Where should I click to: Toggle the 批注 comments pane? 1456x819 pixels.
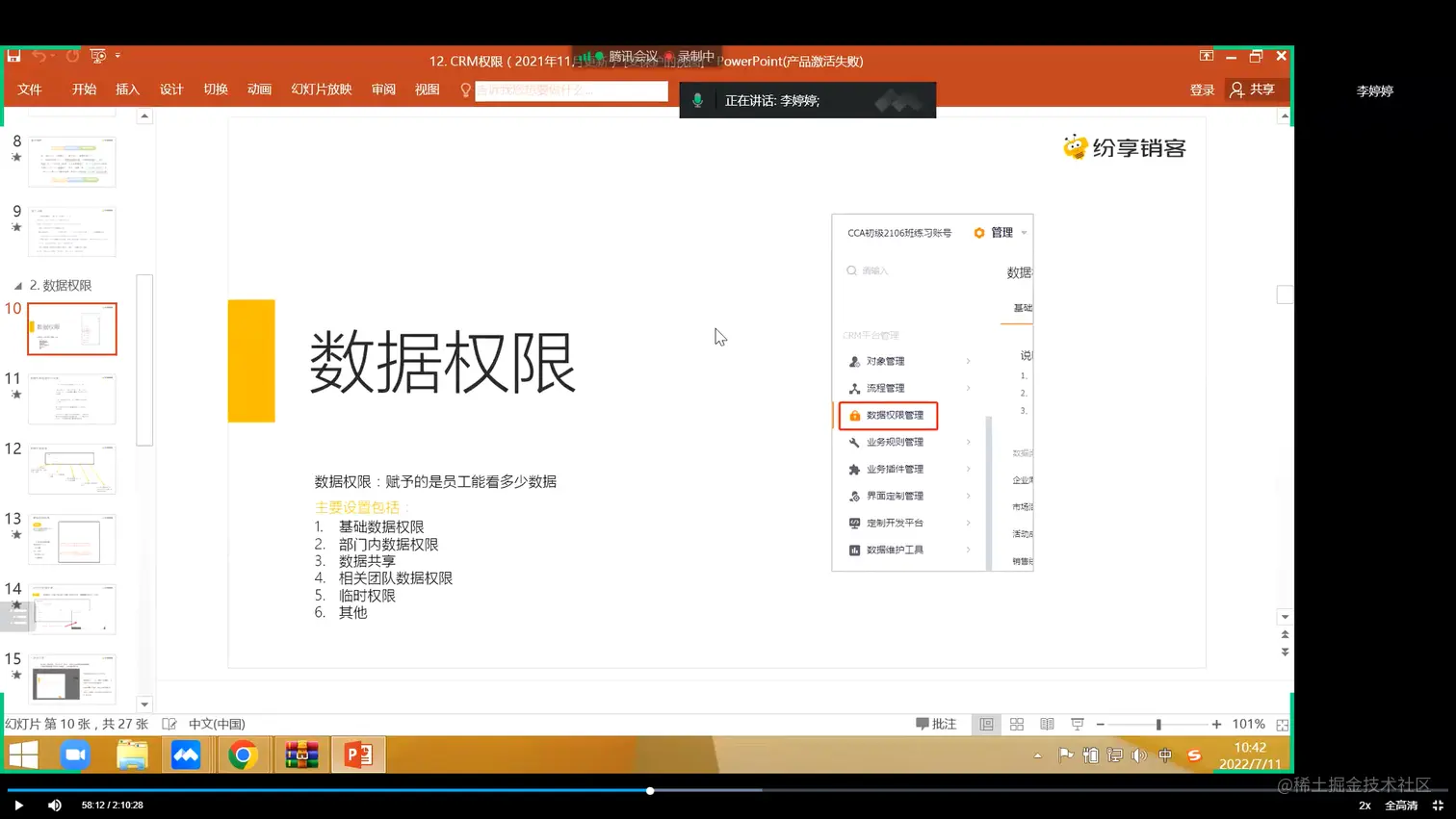936,725
